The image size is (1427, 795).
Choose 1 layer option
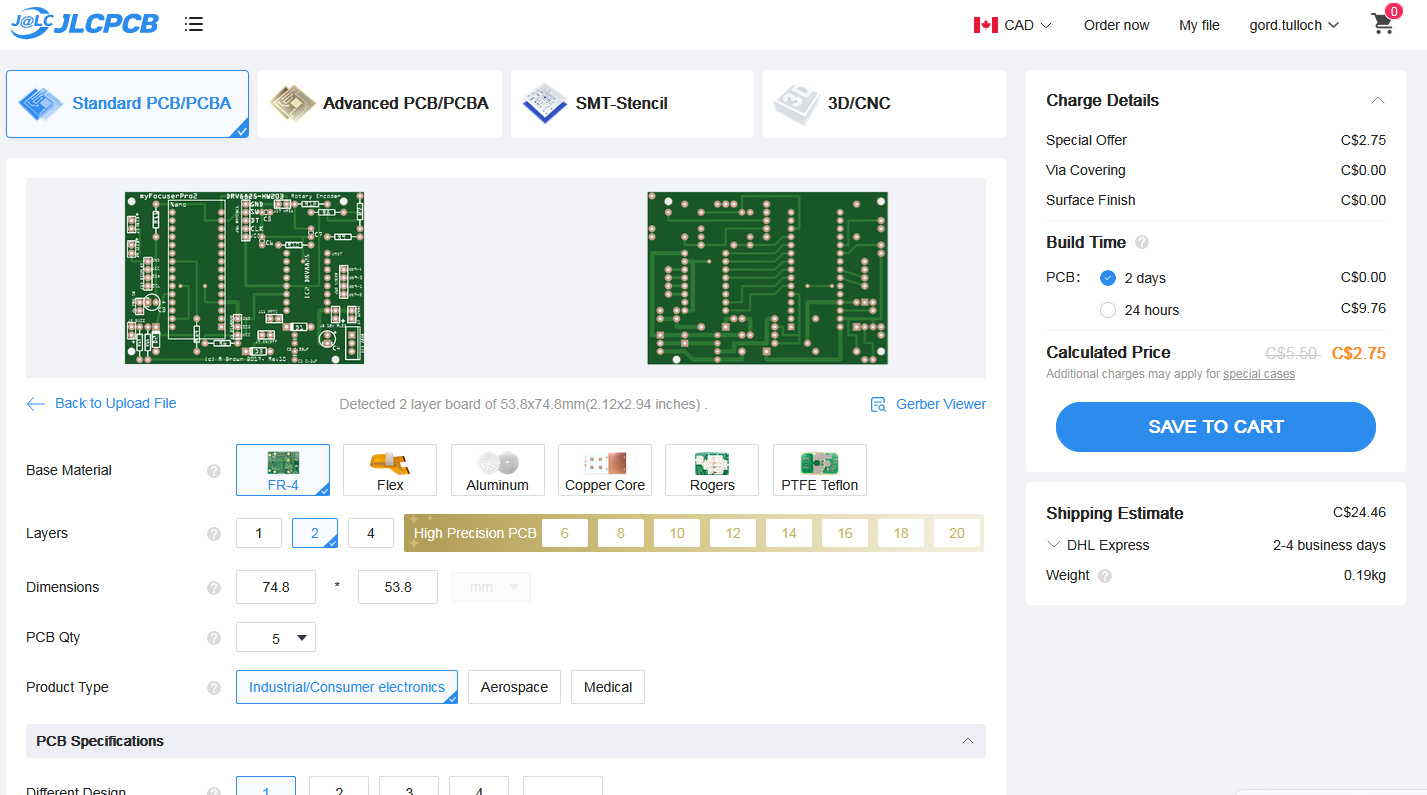259,533
